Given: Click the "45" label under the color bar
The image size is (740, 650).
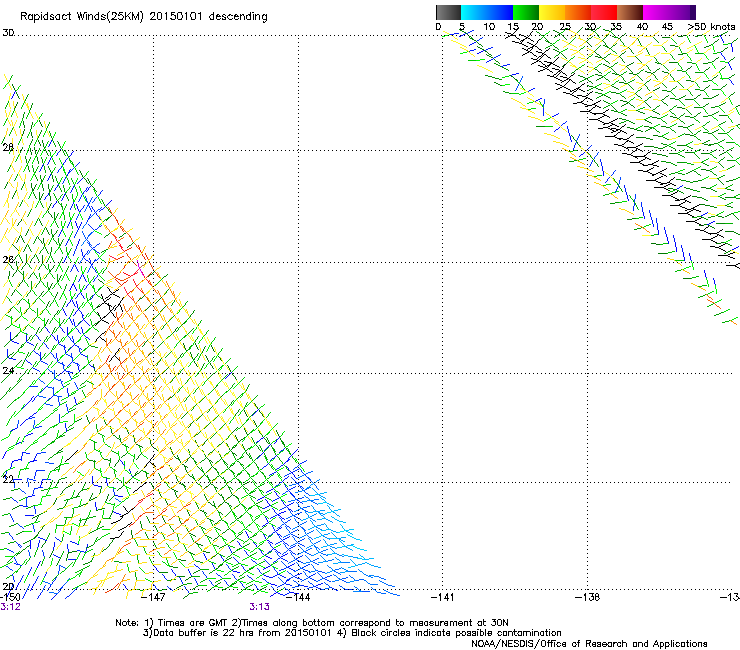Looking at the screenshot, I should tap(667, 27).
